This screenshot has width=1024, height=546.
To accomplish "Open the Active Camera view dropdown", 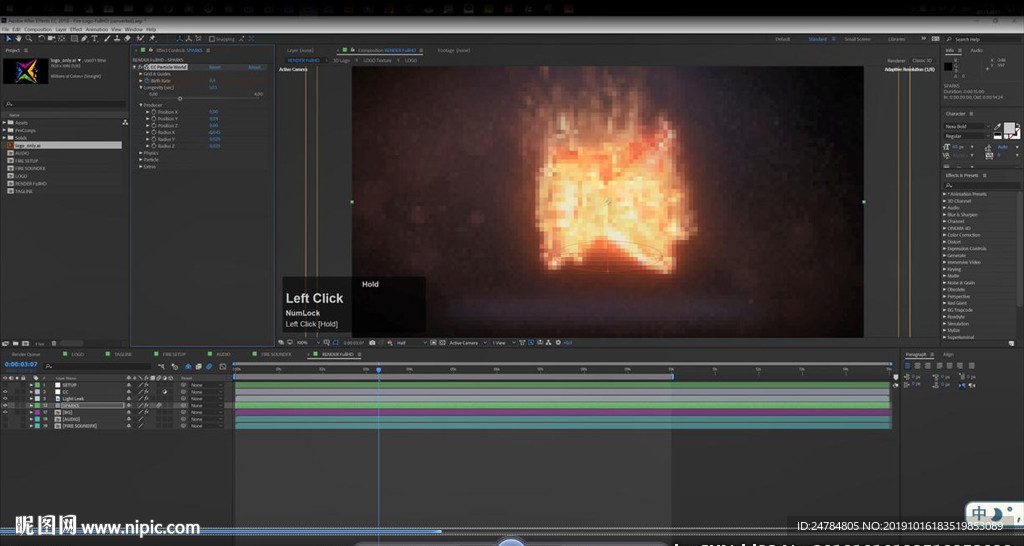I will (x=468, y=342).
